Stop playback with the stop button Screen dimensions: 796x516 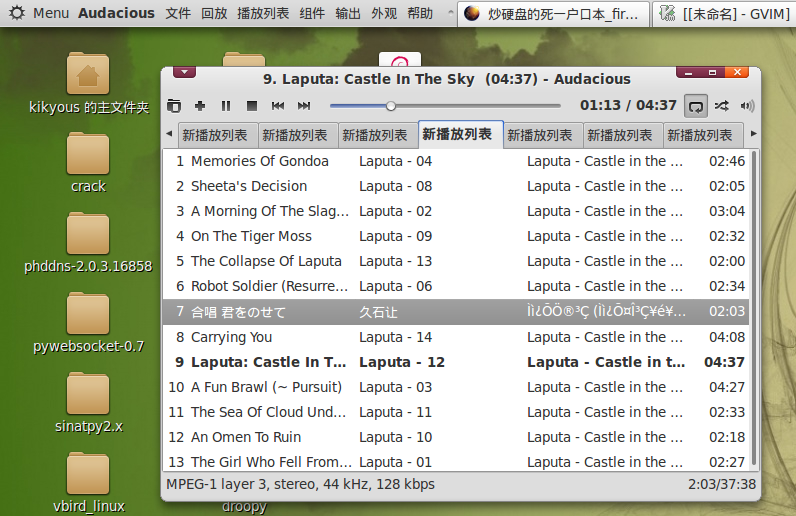(x=252, y=106)
